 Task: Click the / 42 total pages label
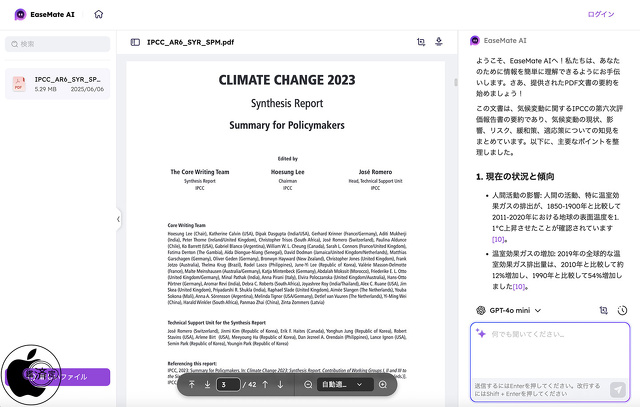[x=250, y=385]
